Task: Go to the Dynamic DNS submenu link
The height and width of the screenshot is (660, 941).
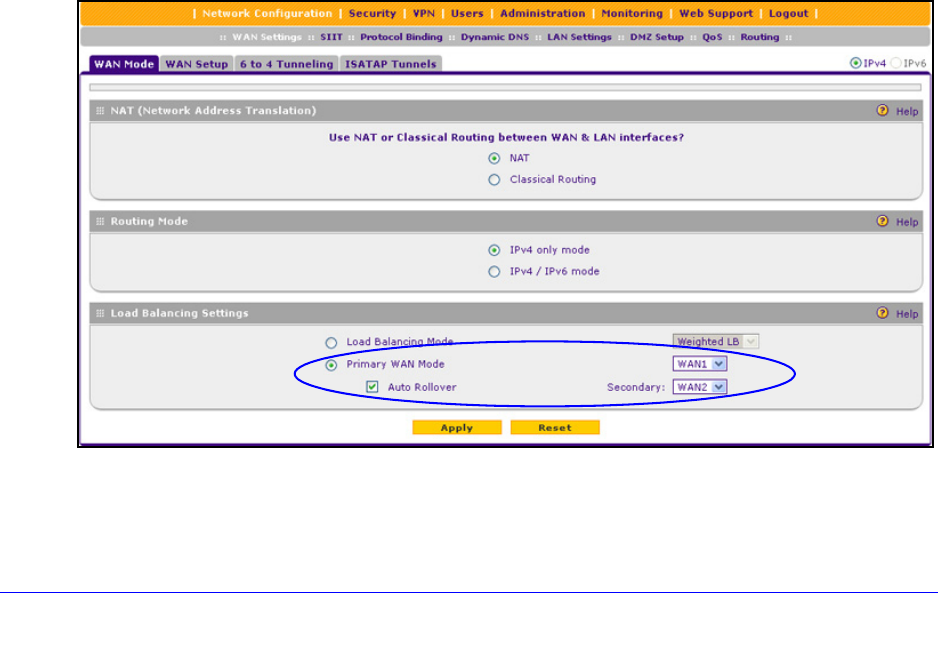Action: [x=495, y=37]
